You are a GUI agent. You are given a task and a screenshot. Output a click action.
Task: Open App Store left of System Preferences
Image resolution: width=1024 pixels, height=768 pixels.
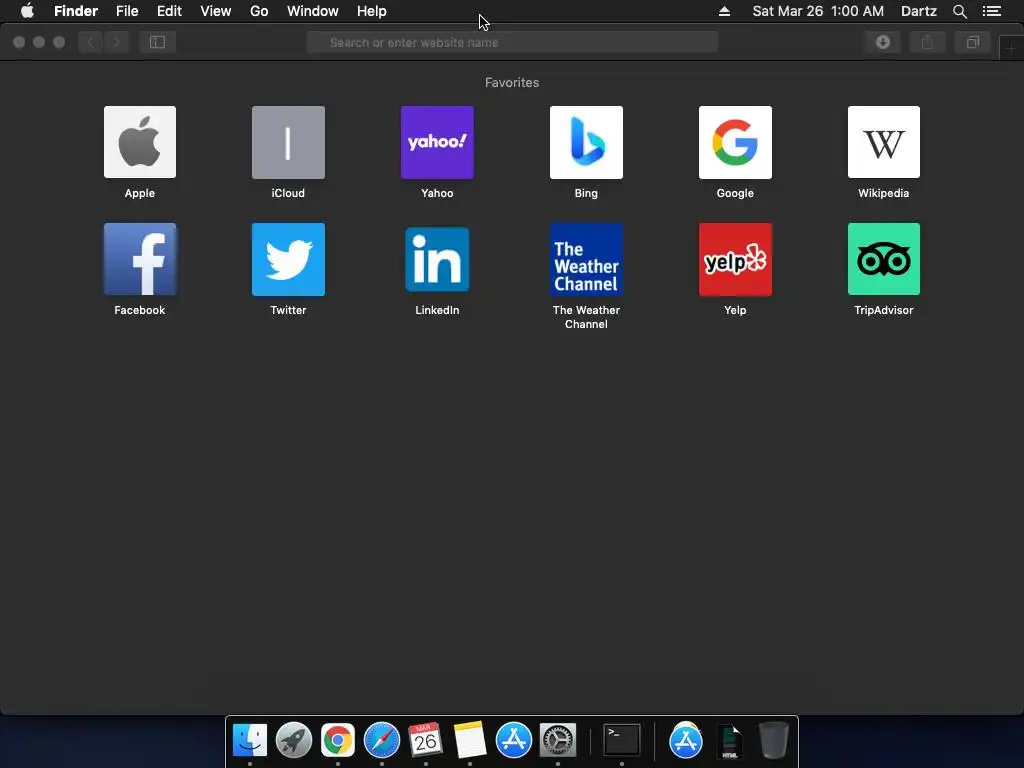click(x=514, y=741)
